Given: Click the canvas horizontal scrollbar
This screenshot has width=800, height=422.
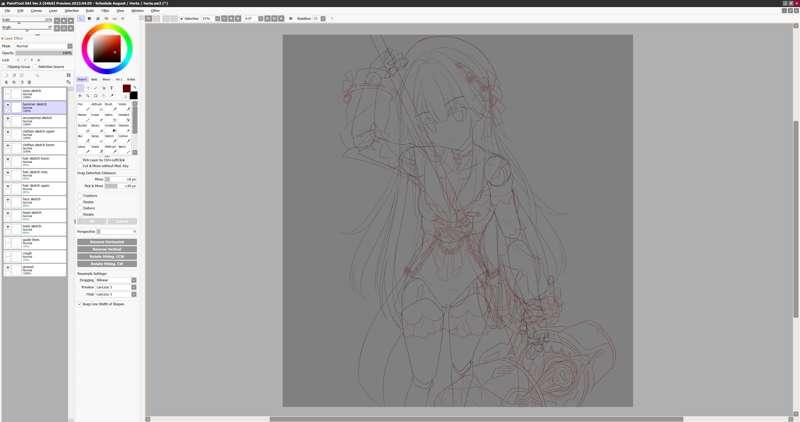Looking at the screenshot, I should pyautogui.click(x=476, y=419).
